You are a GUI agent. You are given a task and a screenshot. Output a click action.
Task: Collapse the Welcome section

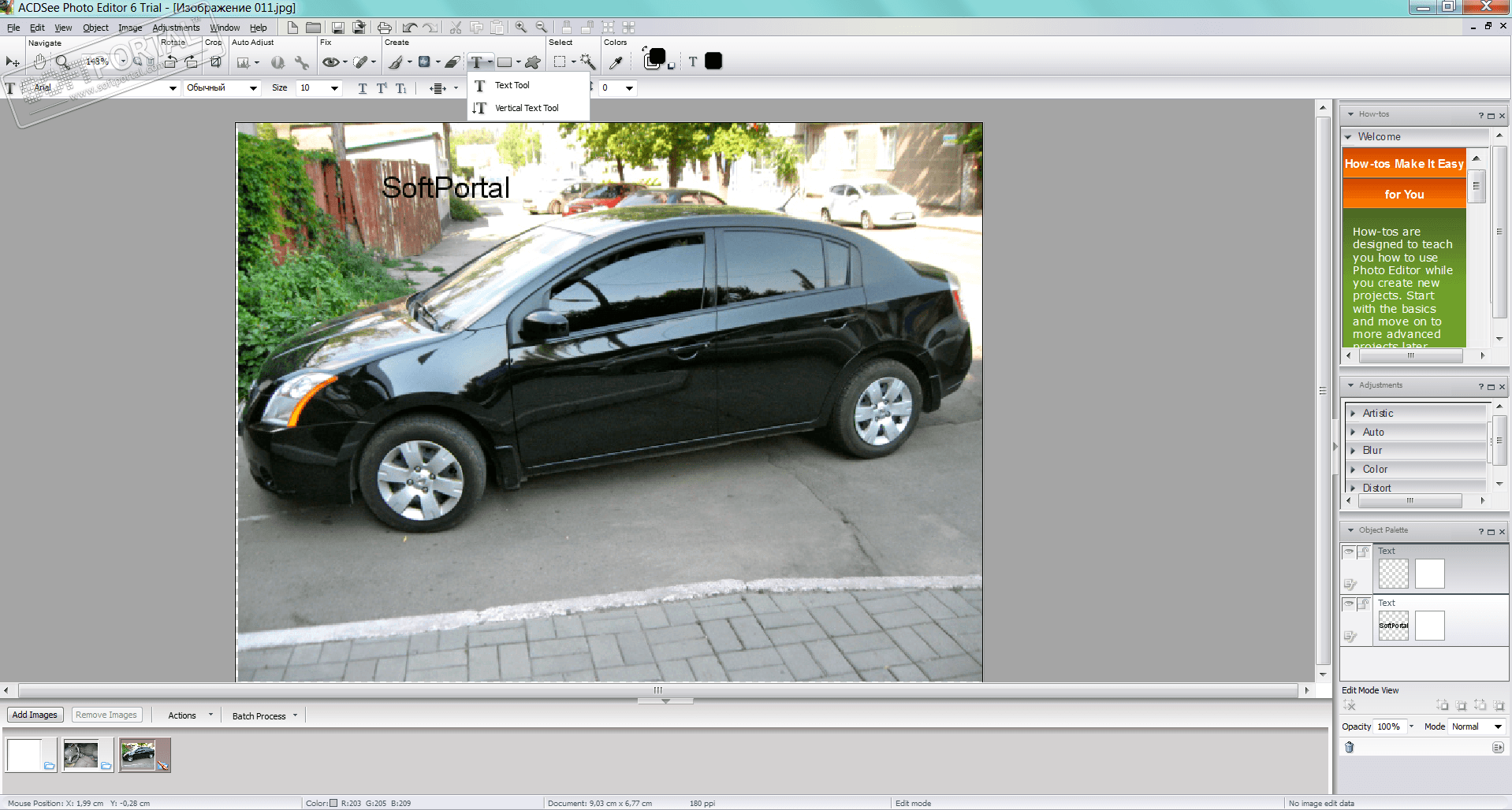1348,137
